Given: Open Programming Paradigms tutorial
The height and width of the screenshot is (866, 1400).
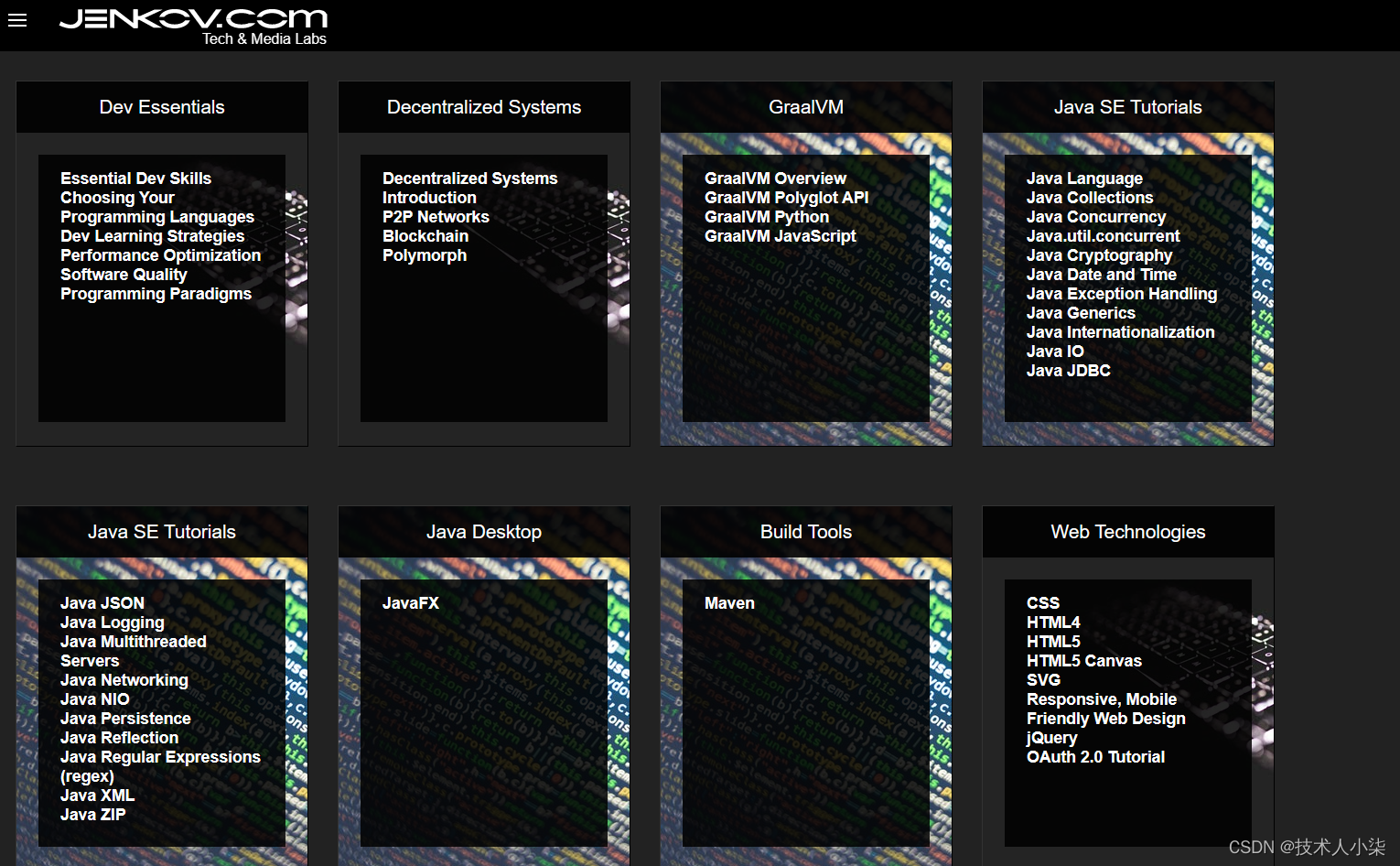Looking at the screenshot, I should click(156, 294).
